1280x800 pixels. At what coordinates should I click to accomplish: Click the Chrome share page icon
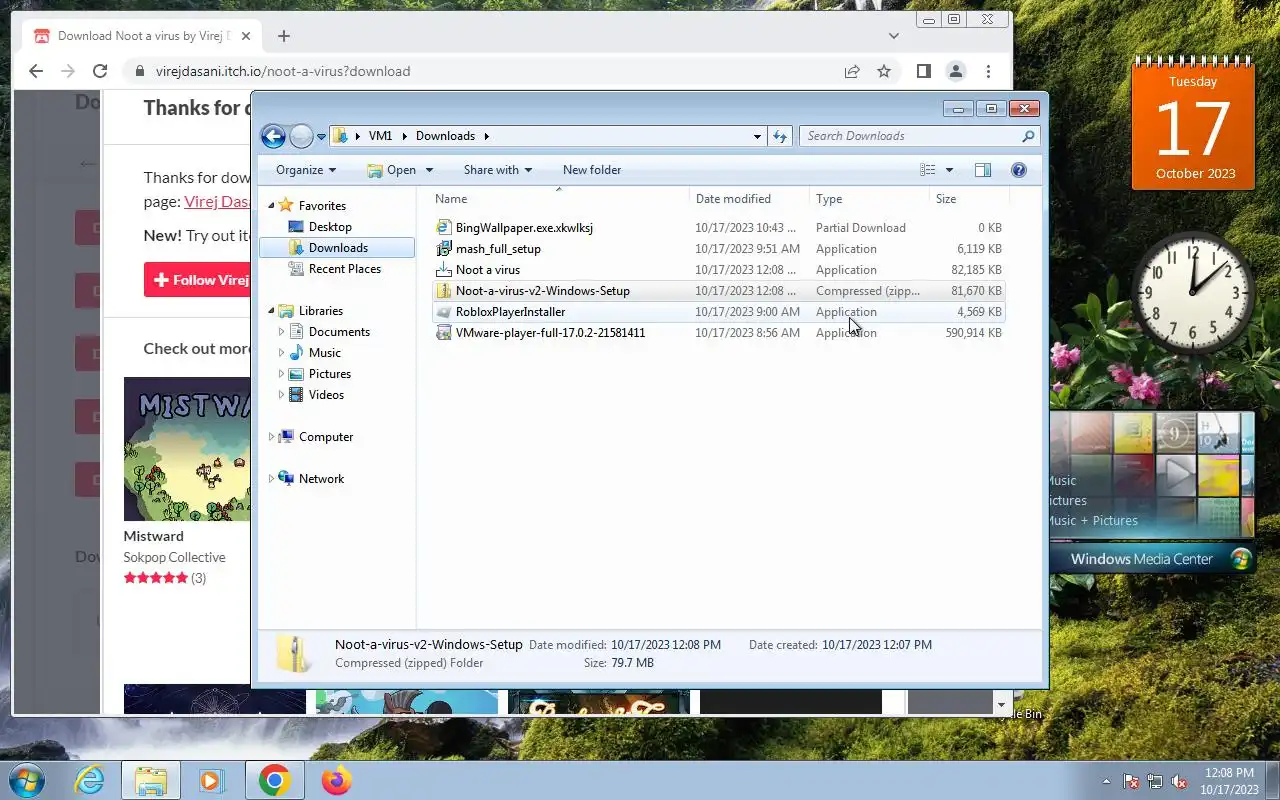[852, 71]
